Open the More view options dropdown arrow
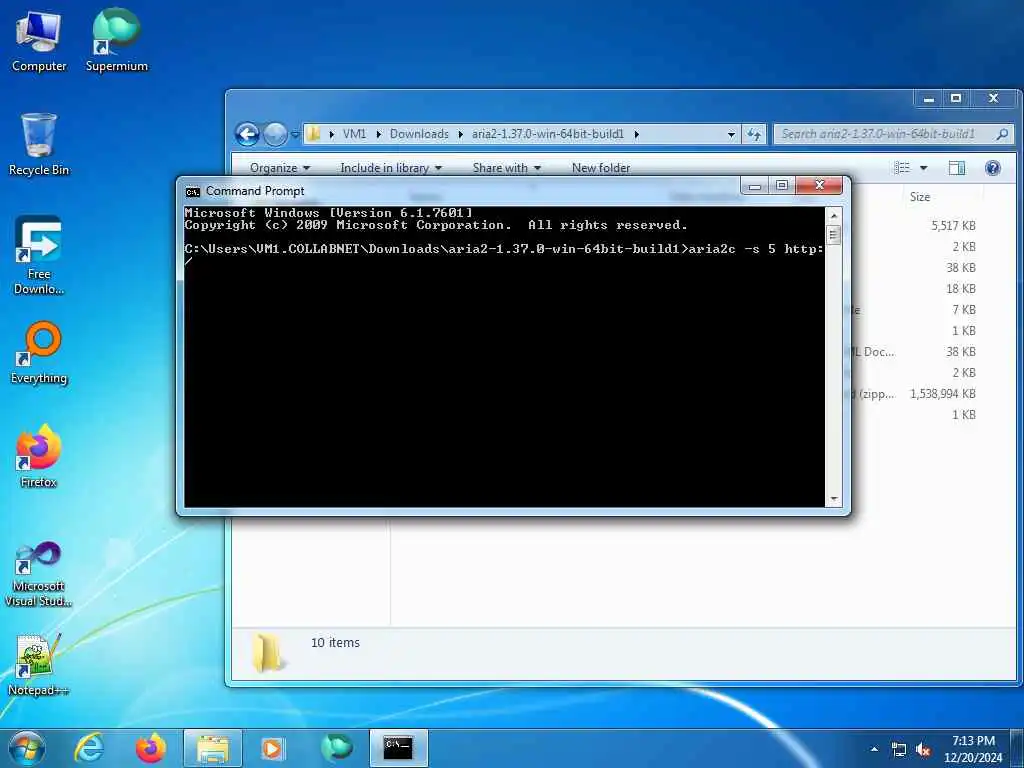Screen dimensions: 1024x768 pos(923,168)
